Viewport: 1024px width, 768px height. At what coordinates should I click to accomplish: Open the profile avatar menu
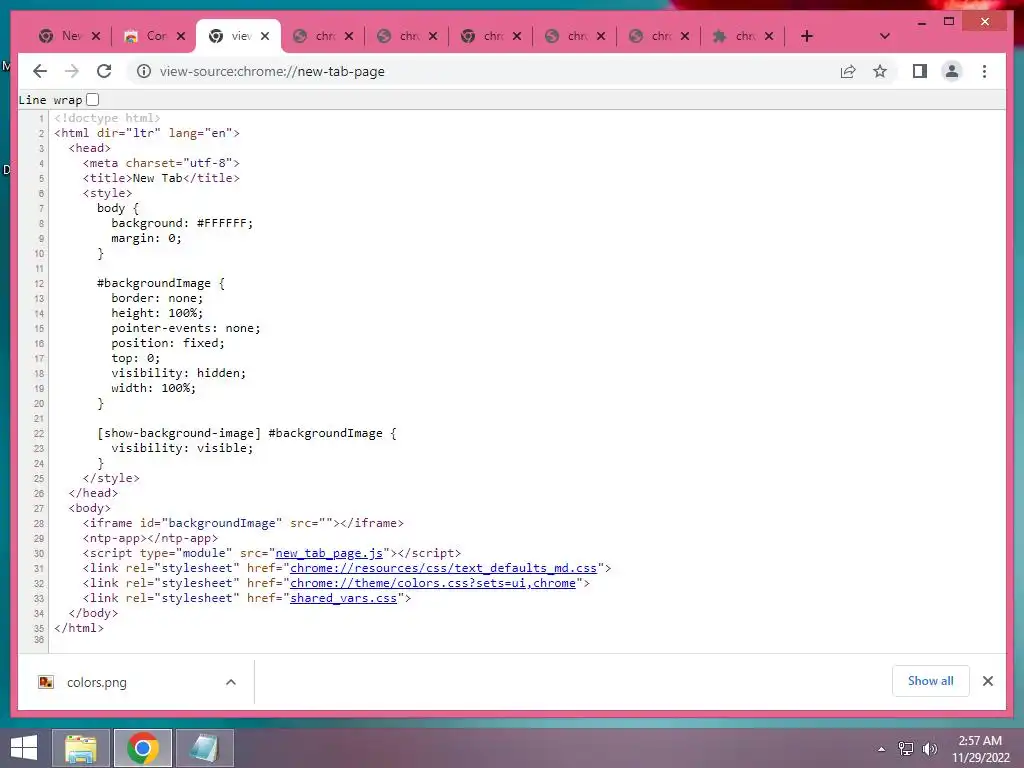pyautogui.click(x=952, y=71)
